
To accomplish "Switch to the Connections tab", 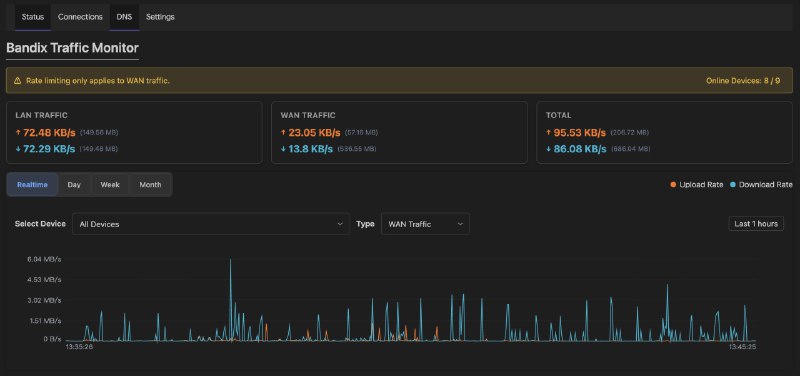I will click(80, 17).
